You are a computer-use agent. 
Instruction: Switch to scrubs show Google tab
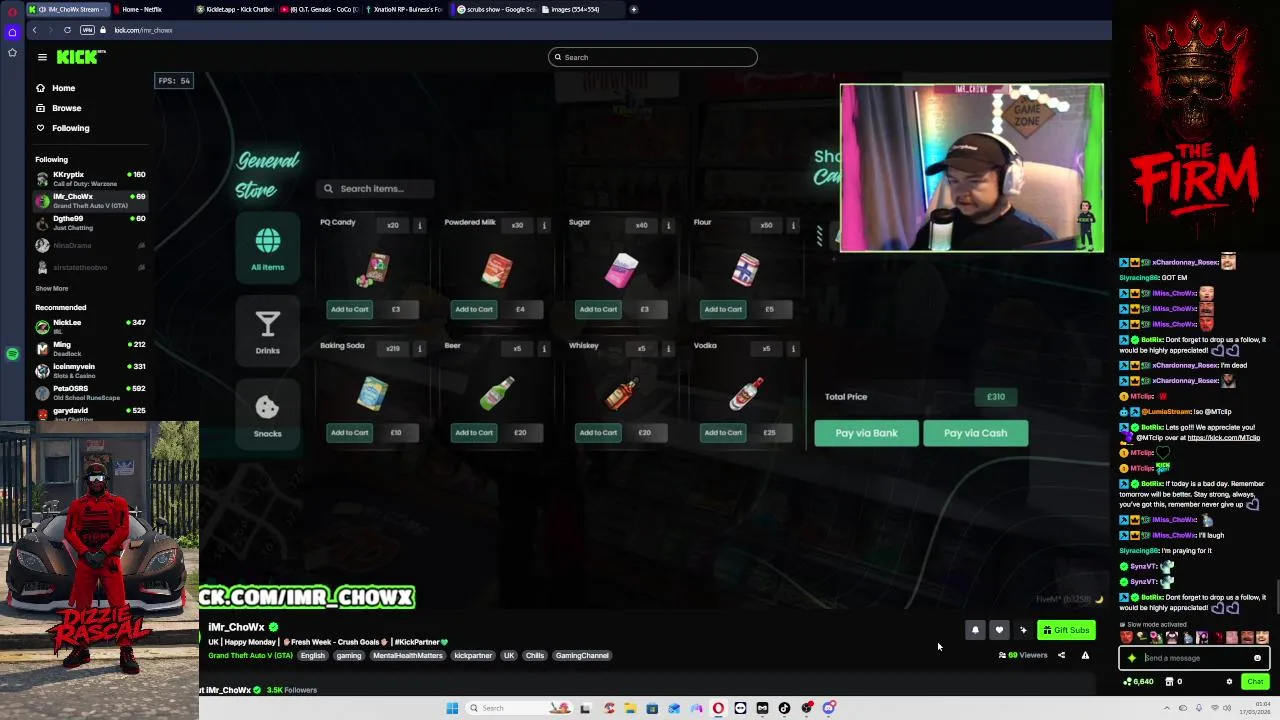(496, 9)
